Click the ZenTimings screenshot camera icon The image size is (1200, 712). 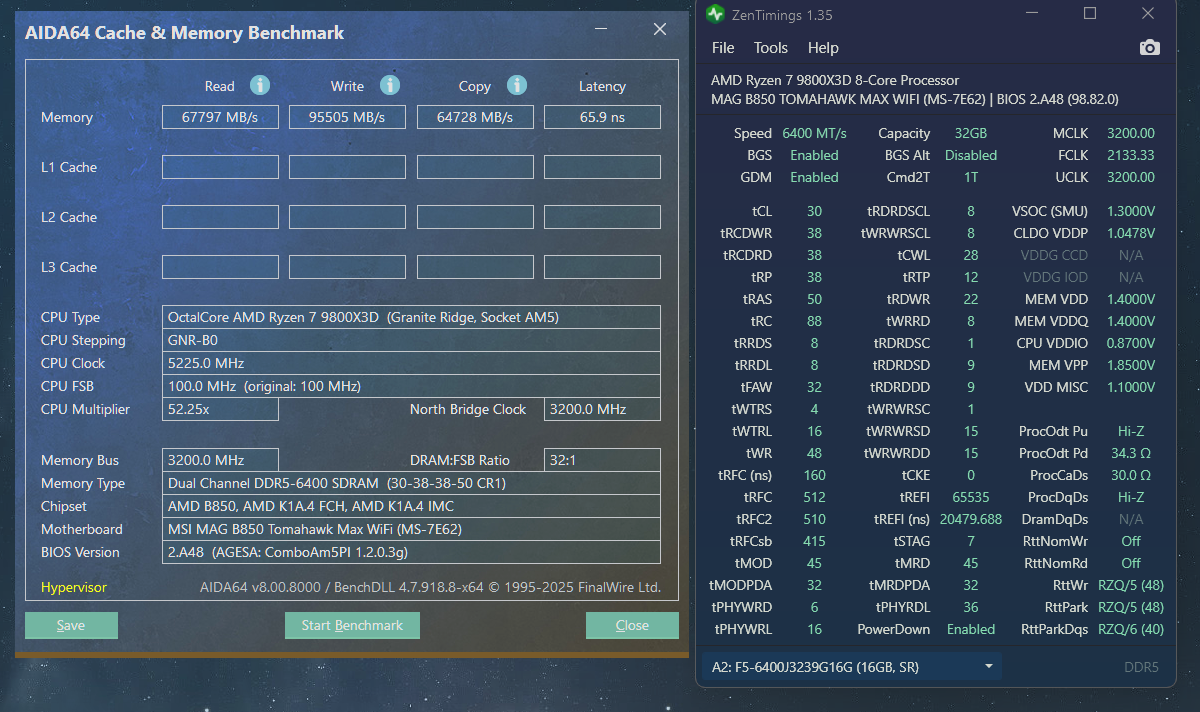click(x=1150, y=47)
